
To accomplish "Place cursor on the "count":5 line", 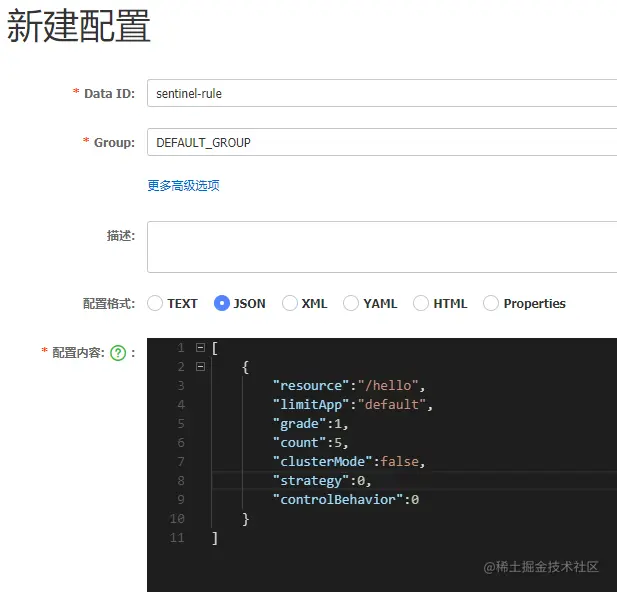I will click(x=310, y=442).
